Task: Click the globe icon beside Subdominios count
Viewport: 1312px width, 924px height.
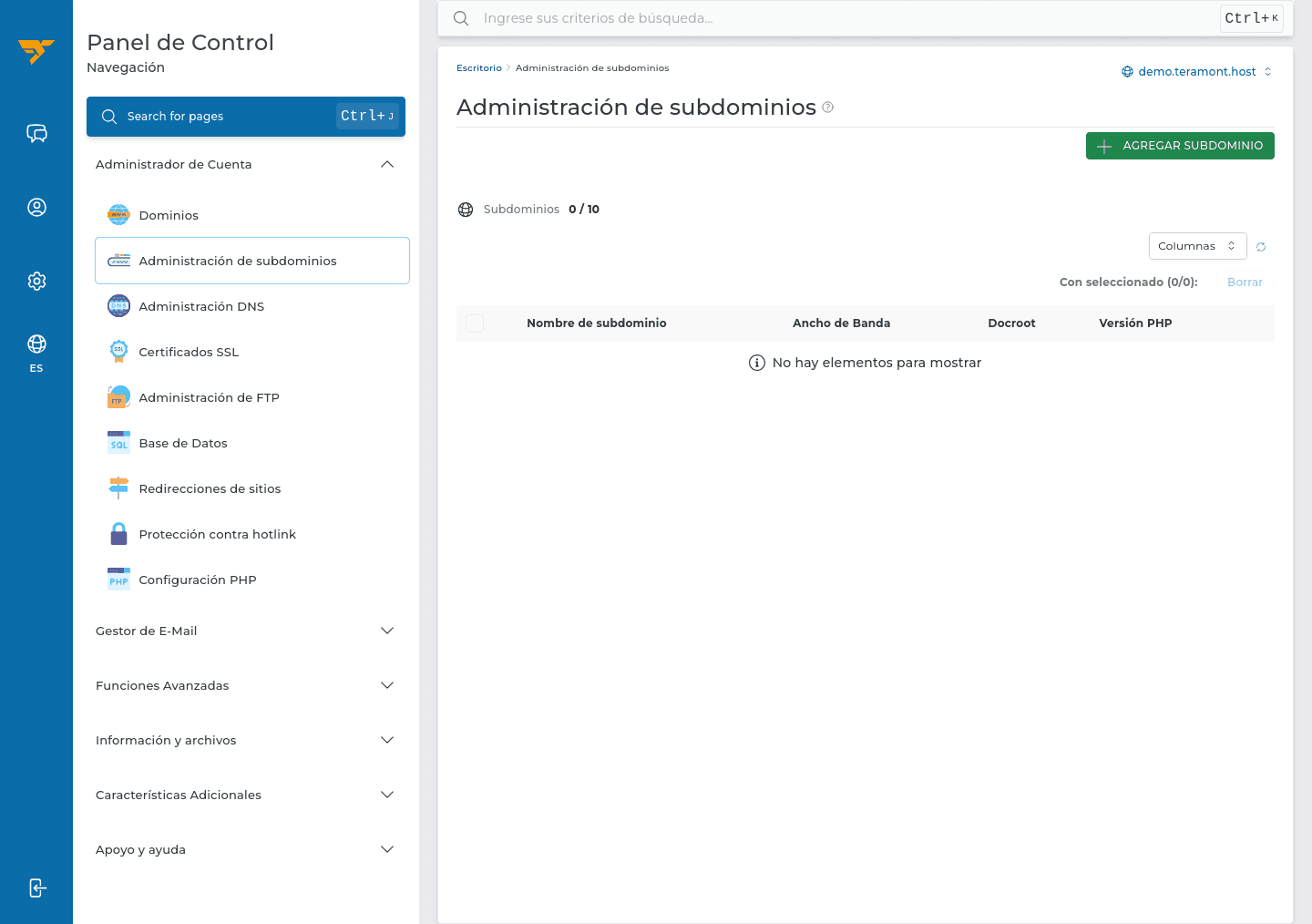Action: (x=466, y=210)
